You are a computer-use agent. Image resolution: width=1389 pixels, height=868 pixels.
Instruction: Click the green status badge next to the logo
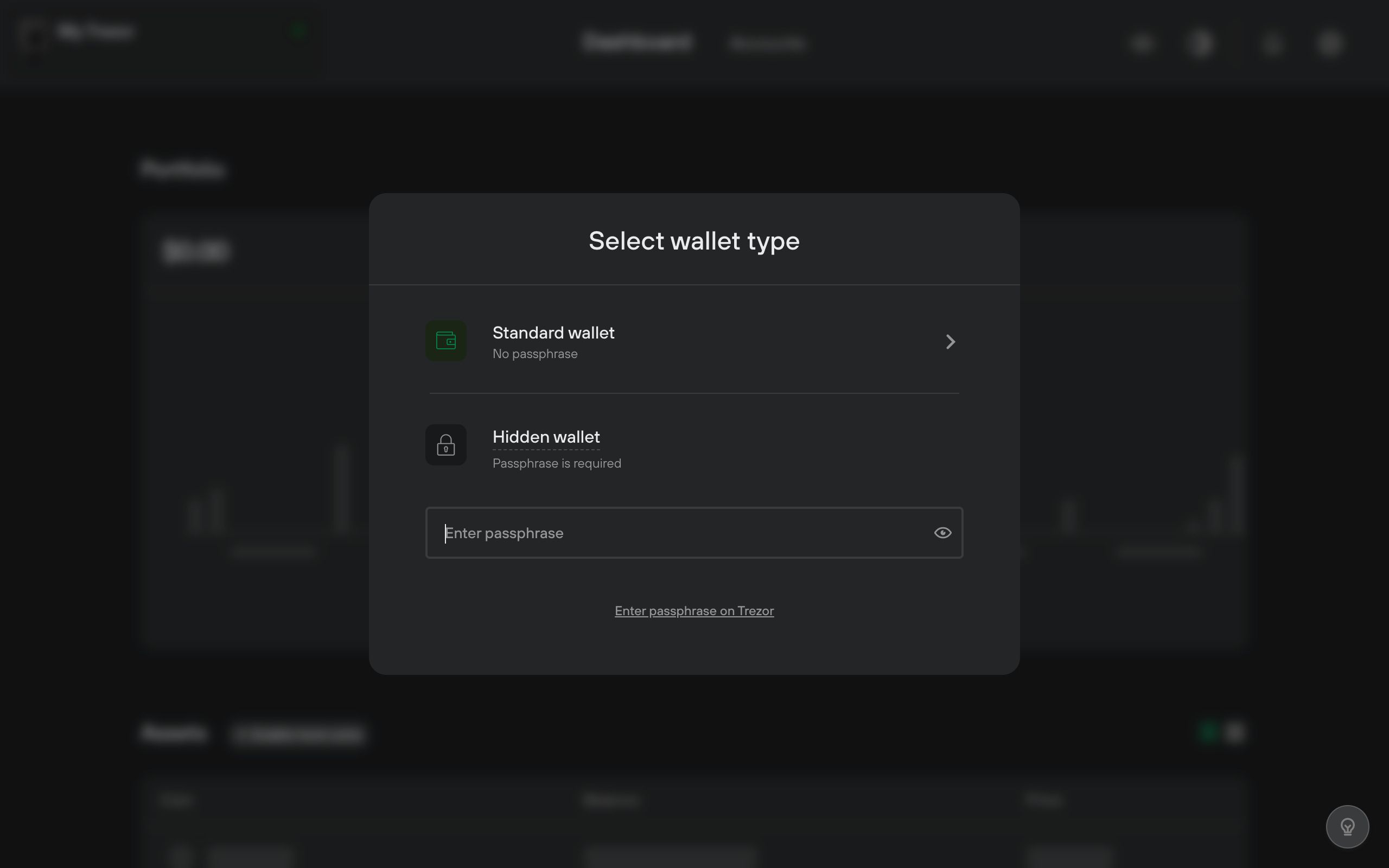point(298,30)
